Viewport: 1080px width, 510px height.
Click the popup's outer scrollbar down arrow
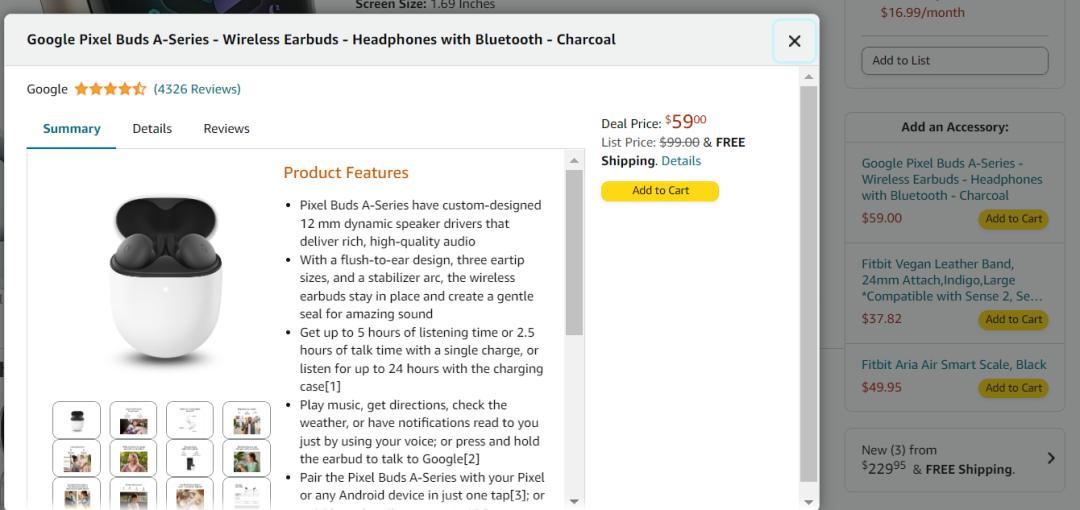pos(809,502)
